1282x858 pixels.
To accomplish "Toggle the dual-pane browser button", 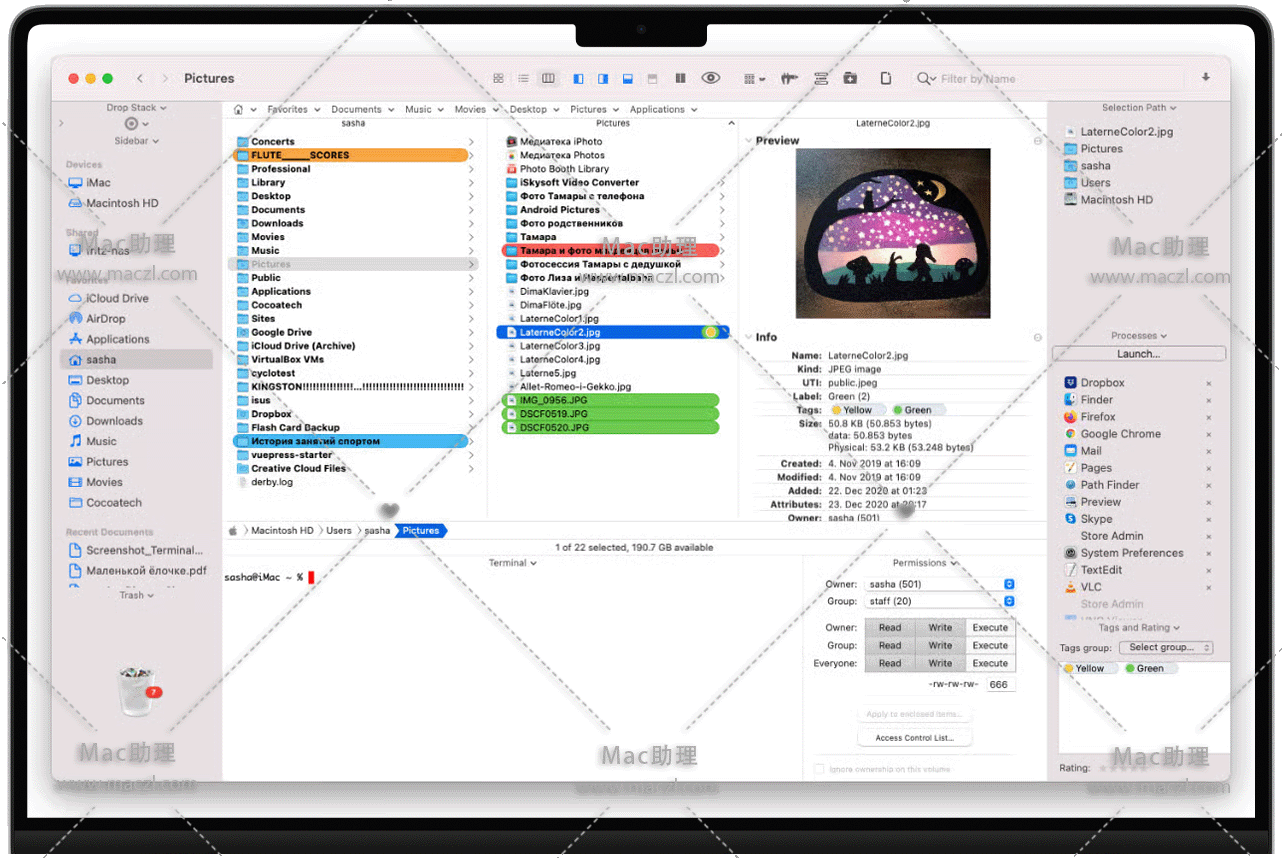I will pyautogui.click(x=680, y=78).
